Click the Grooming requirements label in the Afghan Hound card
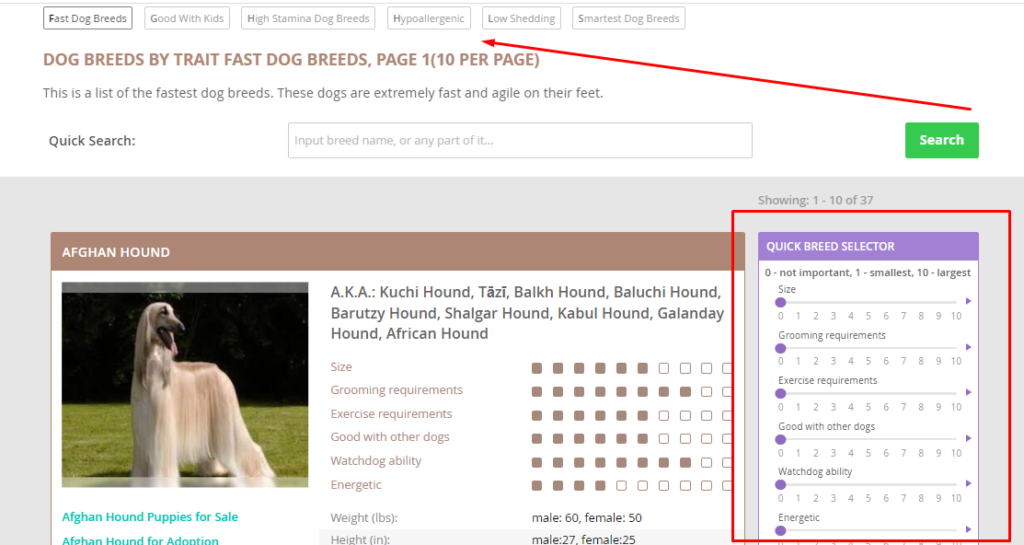The image size is (1024, 545). [x=396, y=390]
